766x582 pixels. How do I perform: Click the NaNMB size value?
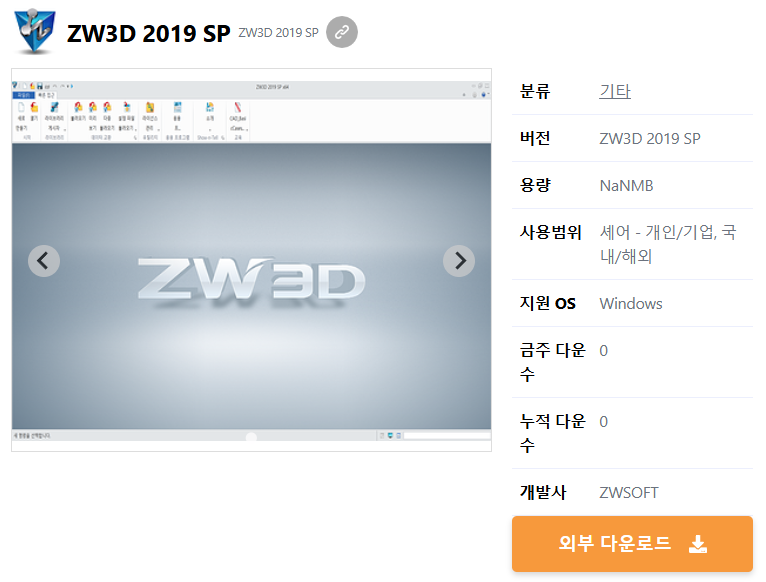[626, 186]
